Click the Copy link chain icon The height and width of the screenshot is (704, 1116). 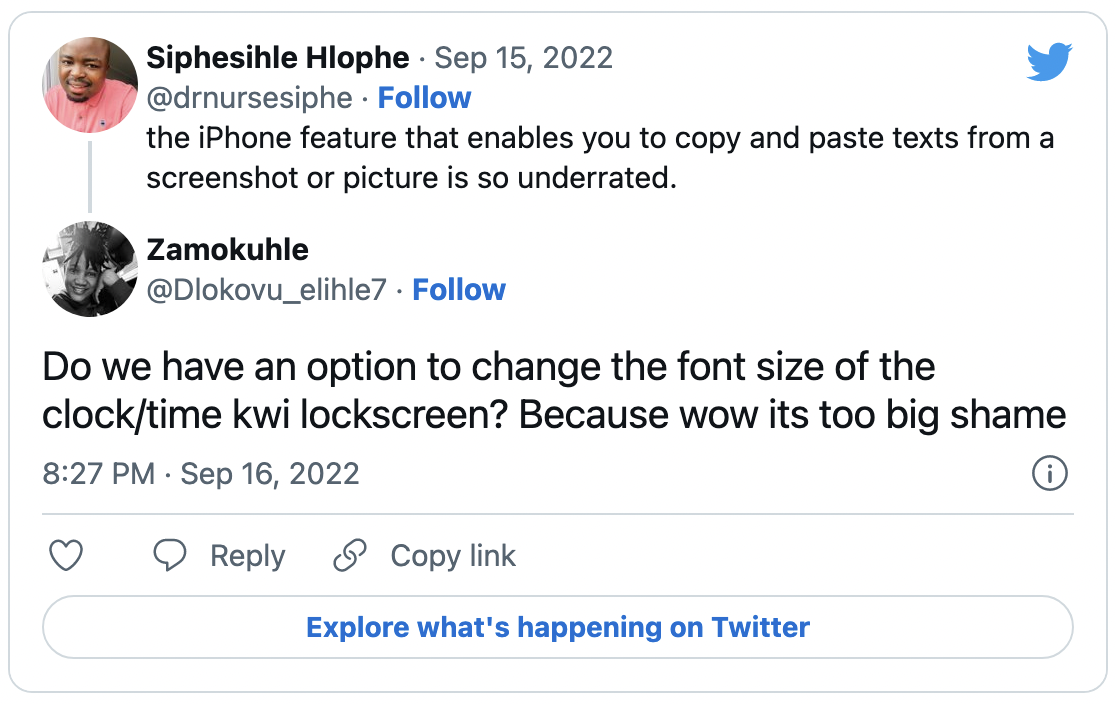(349, 556)
